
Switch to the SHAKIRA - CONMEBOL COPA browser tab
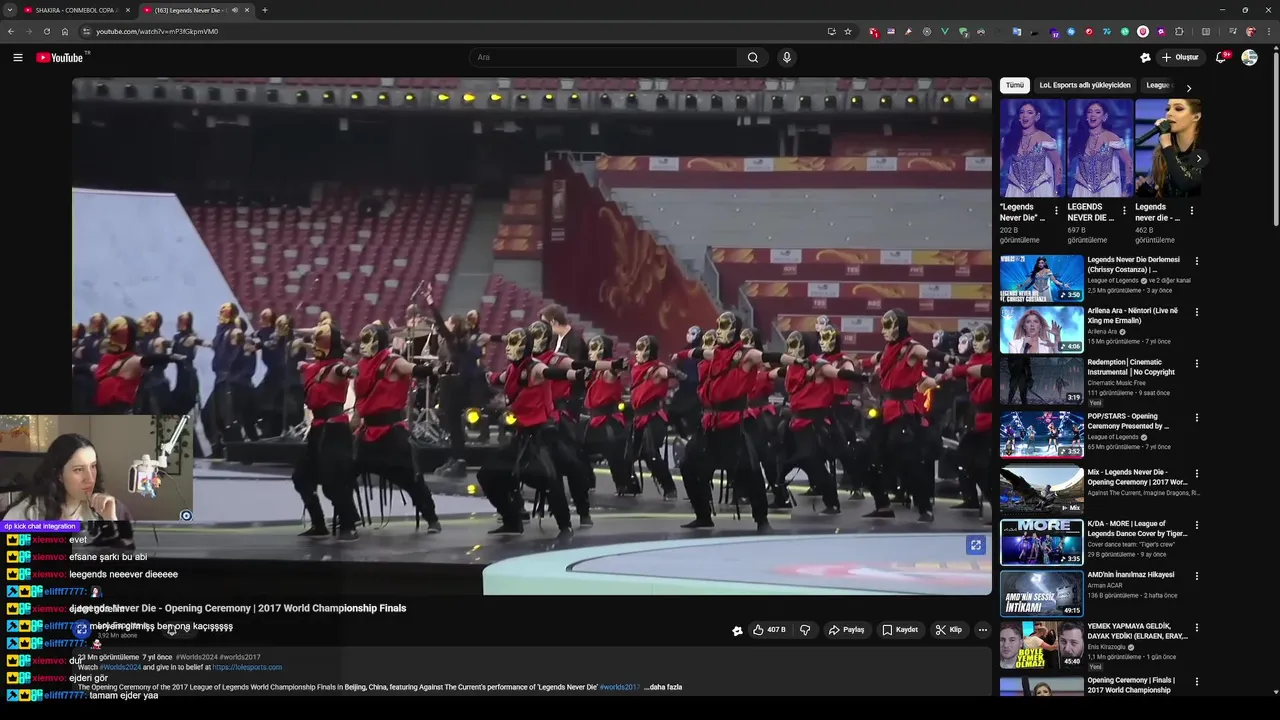tap(76, 10)
